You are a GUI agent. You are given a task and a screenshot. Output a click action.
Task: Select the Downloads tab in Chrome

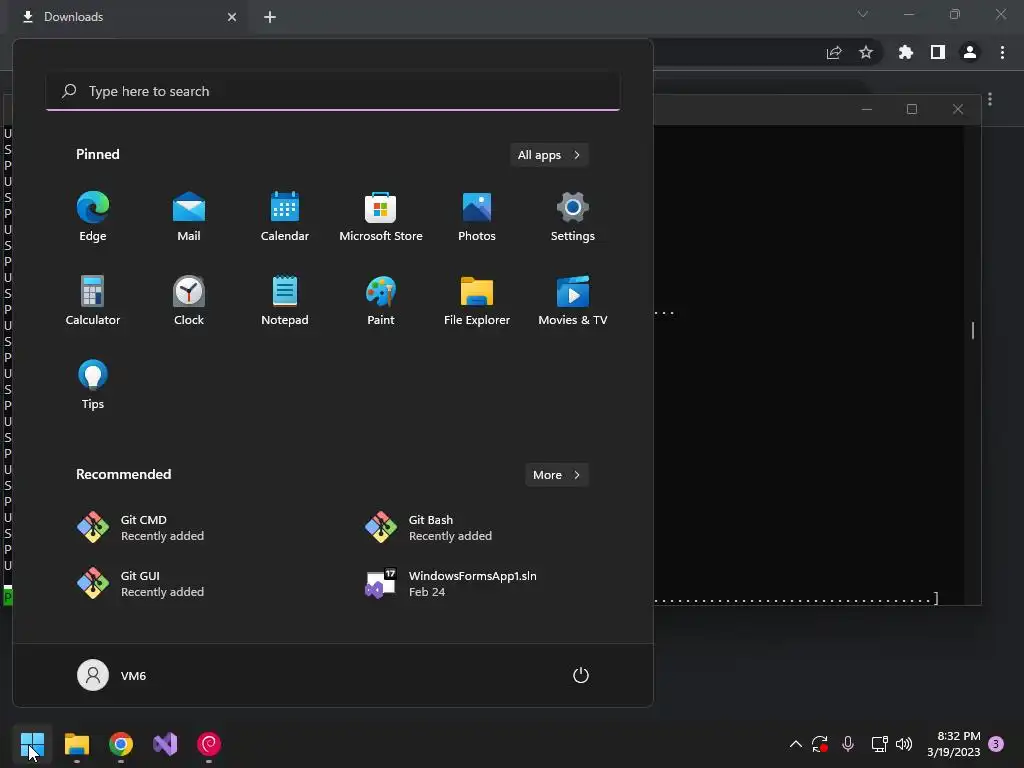click(x=129, y=17)
